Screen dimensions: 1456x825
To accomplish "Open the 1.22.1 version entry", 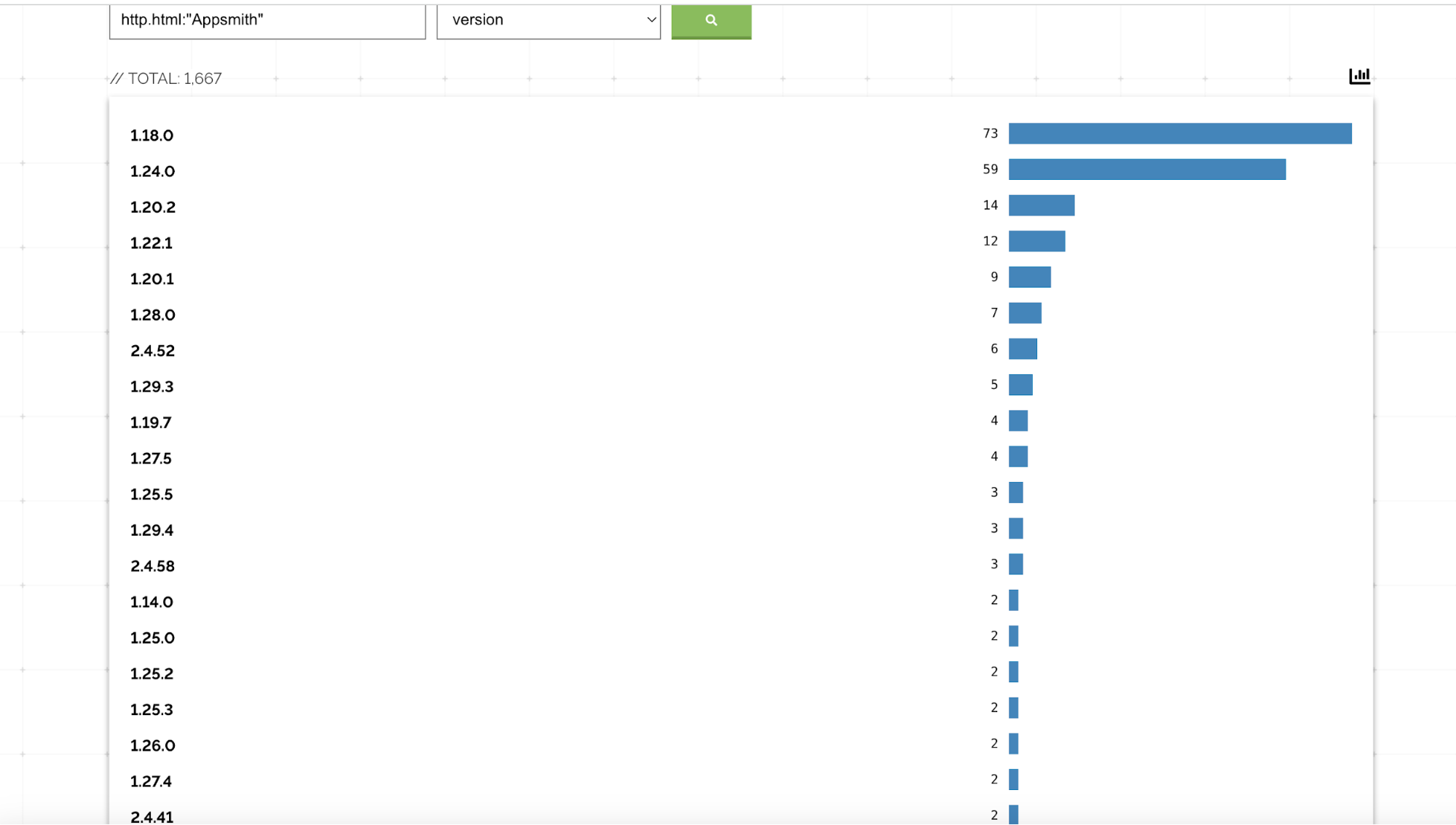I will click(x=151, y=243).
